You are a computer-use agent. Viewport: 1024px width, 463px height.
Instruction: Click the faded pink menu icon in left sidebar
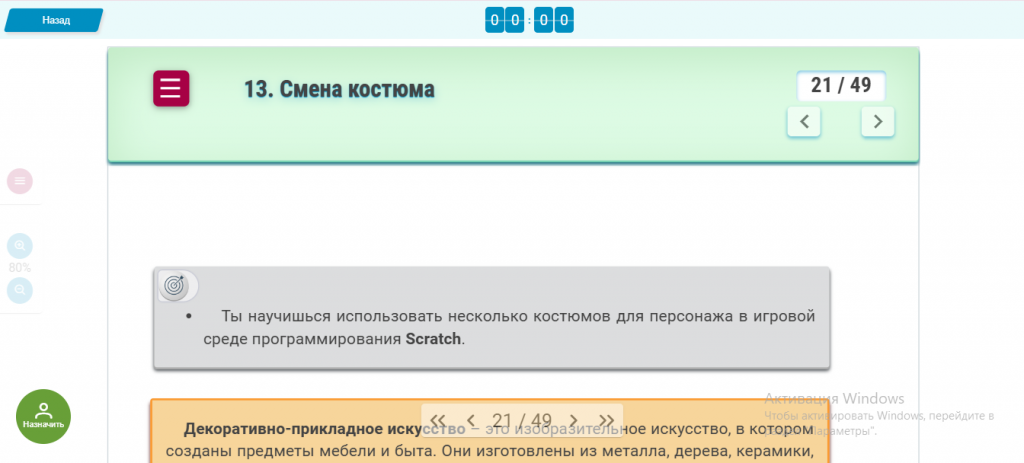[20, 181]
